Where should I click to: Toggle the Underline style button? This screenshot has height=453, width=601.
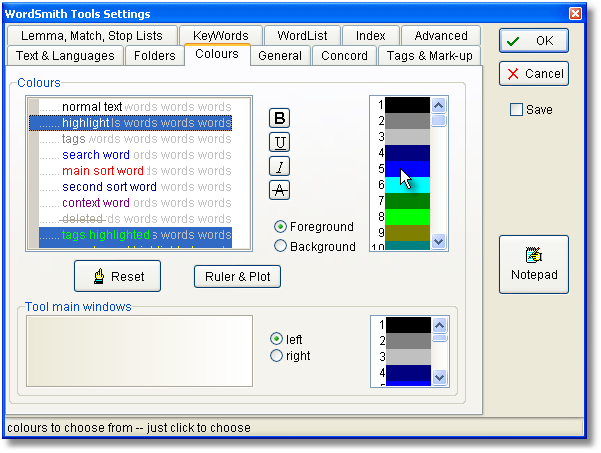280,142
